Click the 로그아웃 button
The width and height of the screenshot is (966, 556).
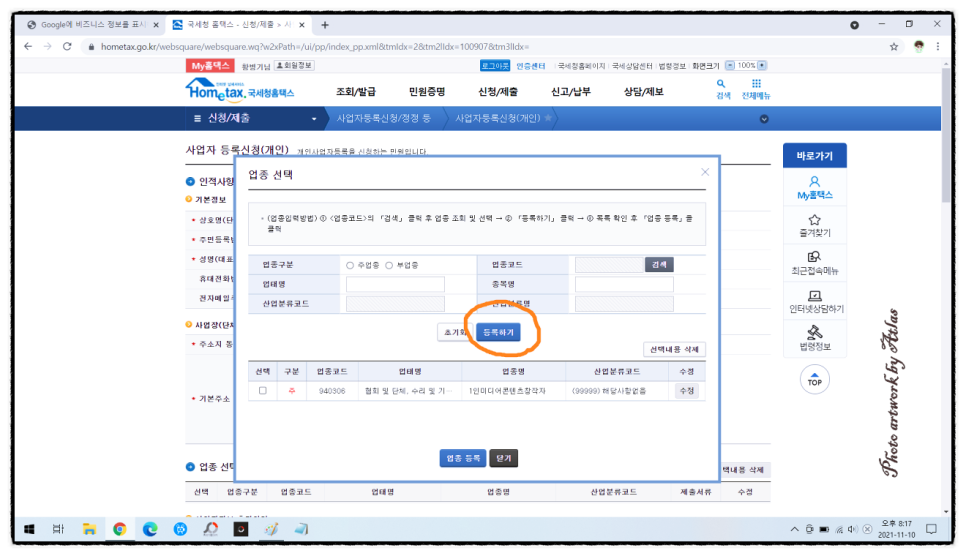click(495, 66)
